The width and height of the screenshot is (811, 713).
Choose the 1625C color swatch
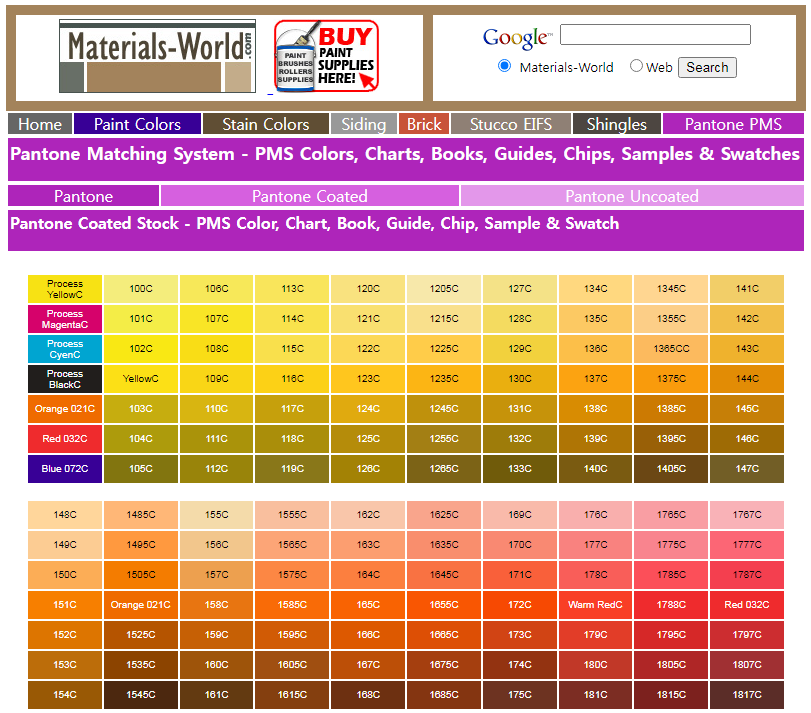pos(444,515)
